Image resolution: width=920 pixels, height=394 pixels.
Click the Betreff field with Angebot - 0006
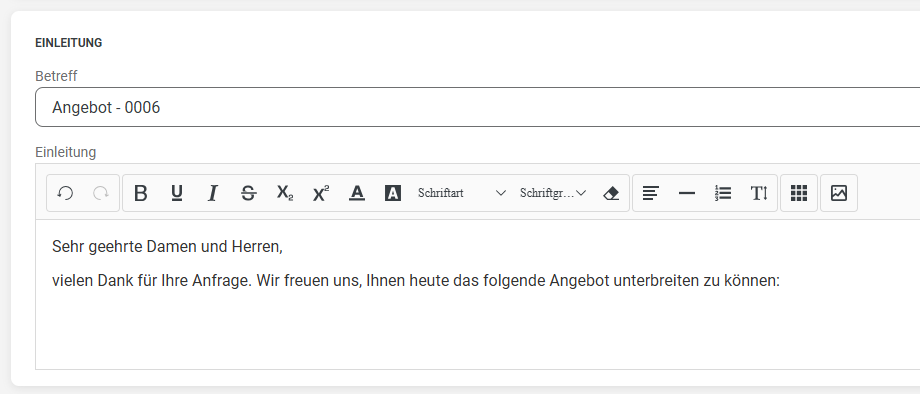(478, 107)
